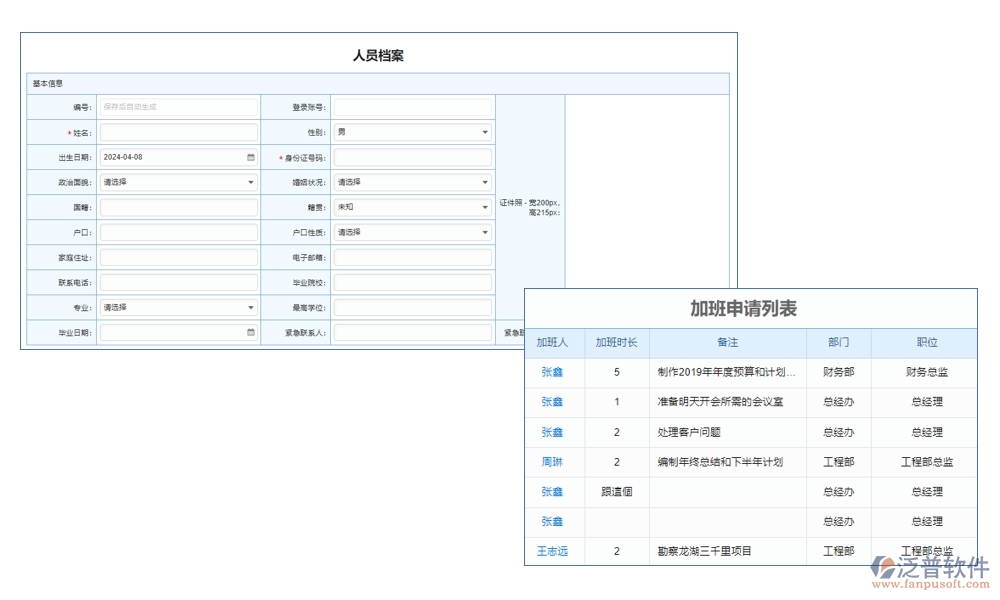Select 张鑫 in the first overtime row
The image size is (1000, 600).
pyautogui.click(x=553, y=372)
